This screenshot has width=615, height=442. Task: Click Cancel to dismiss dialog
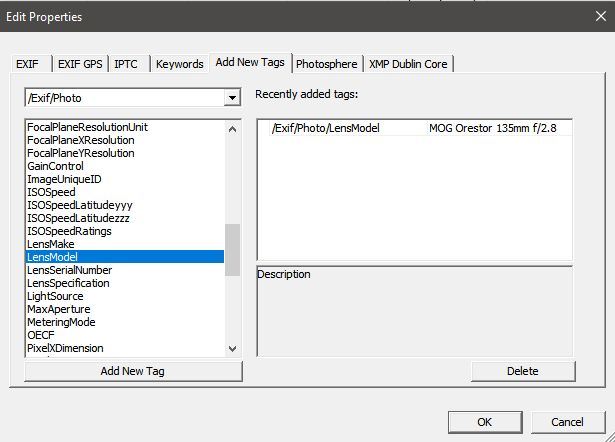[x=567, y=421]
